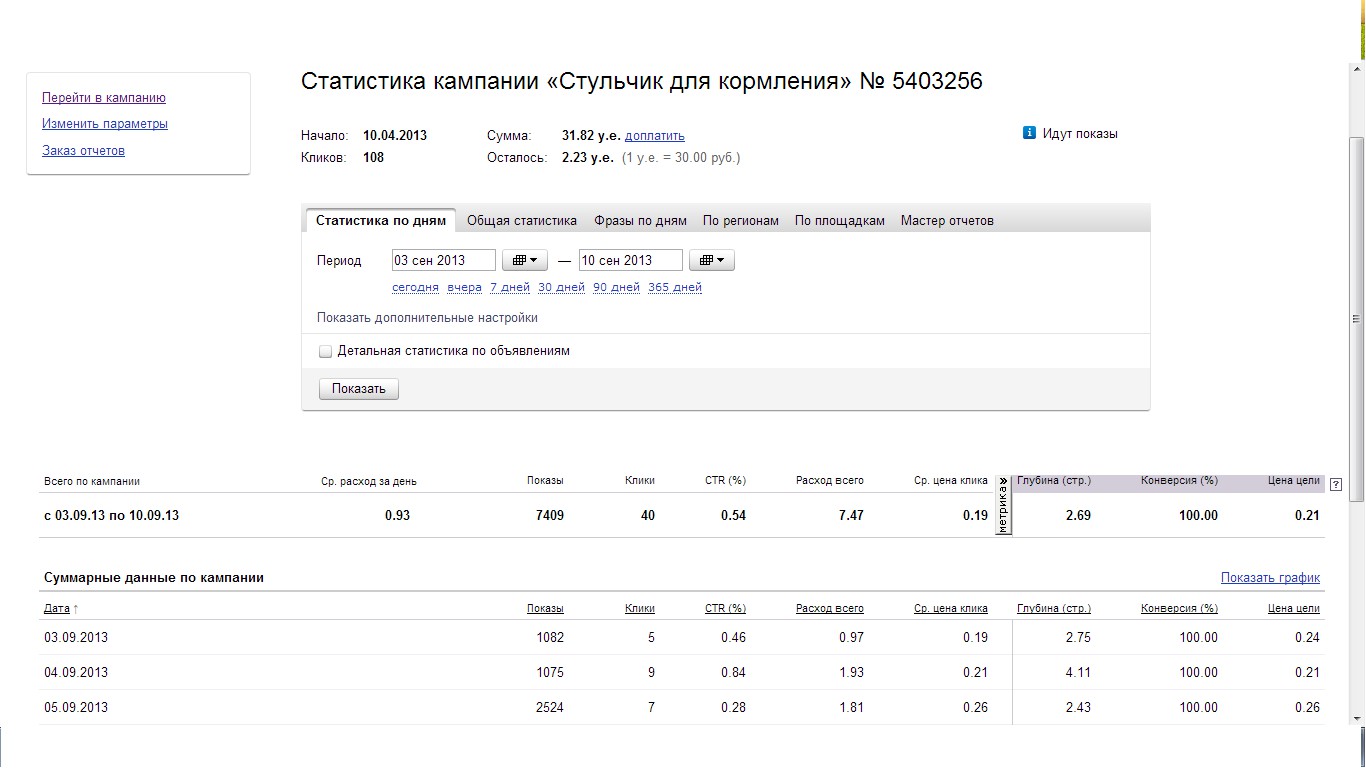
Task: Sort the daily table by 'Ср. цена клика' header
Action: pos(951,608)
